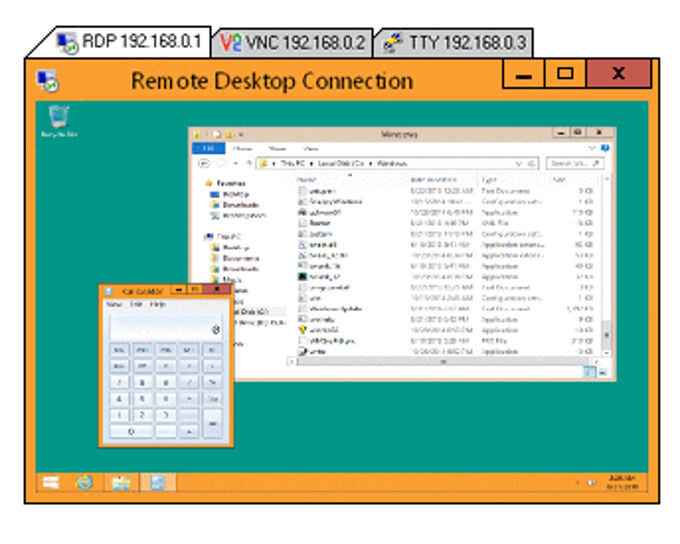Switch to the TTY 192.168.0.3 tab

pos(454,43)
